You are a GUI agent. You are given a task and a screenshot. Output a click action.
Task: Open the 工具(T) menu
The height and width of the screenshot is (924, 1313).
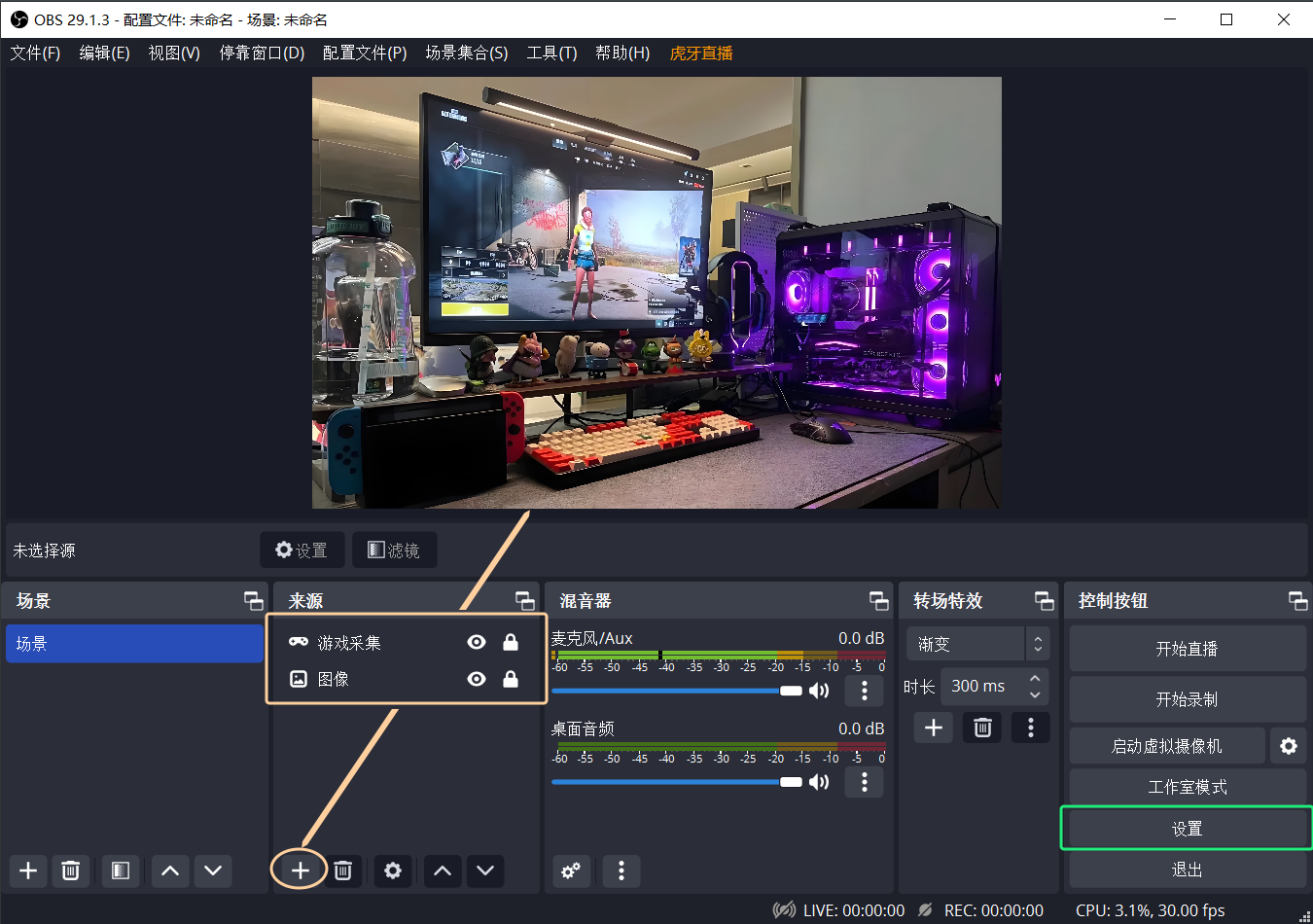tap(551, 53)
